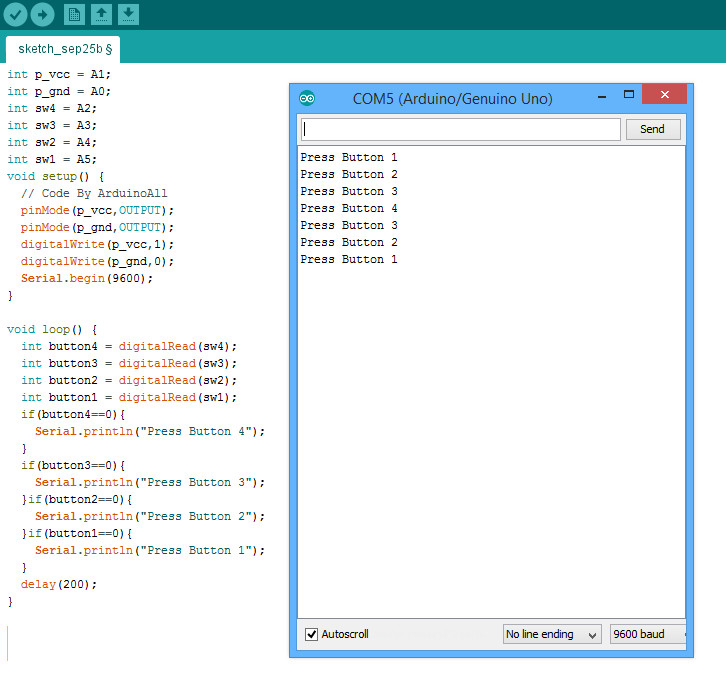Minimize the COM5 Serial Monitor window
This screenshot has width=726, height=677.
(x=602, y=97)
